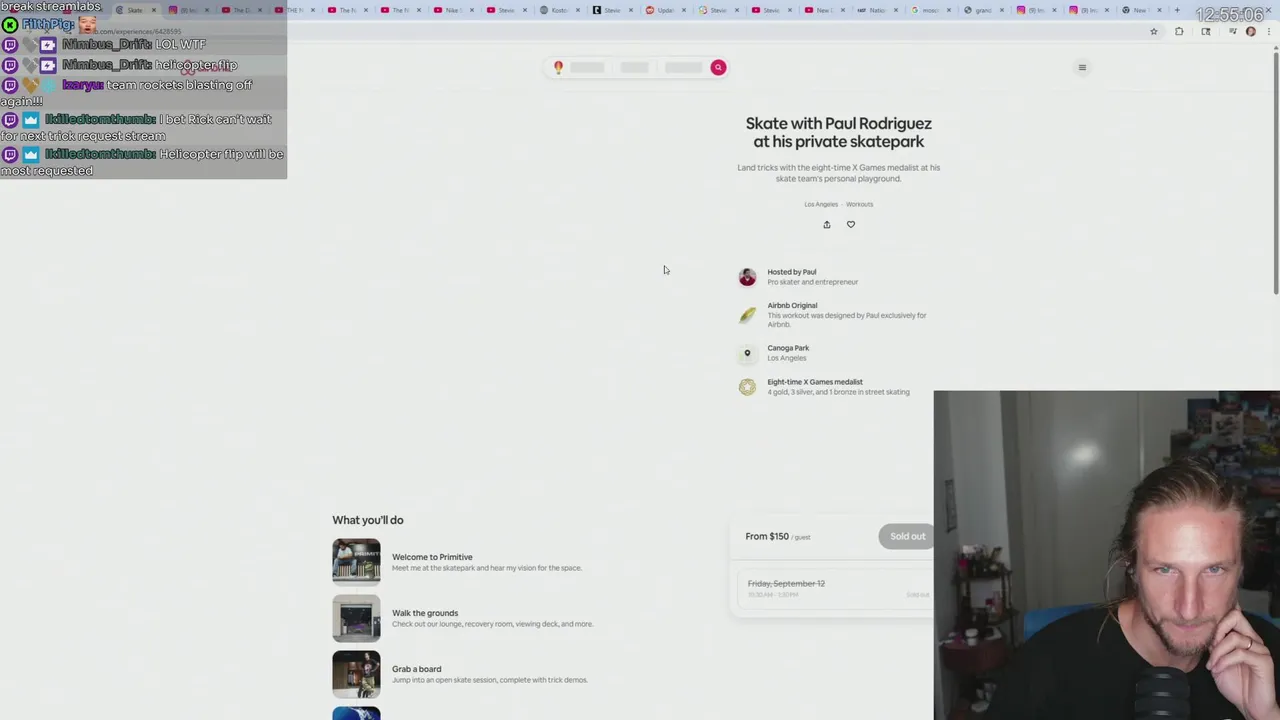
Task: Click the hot-air balloon Experiences icon
Action: [x=558, y=67]
